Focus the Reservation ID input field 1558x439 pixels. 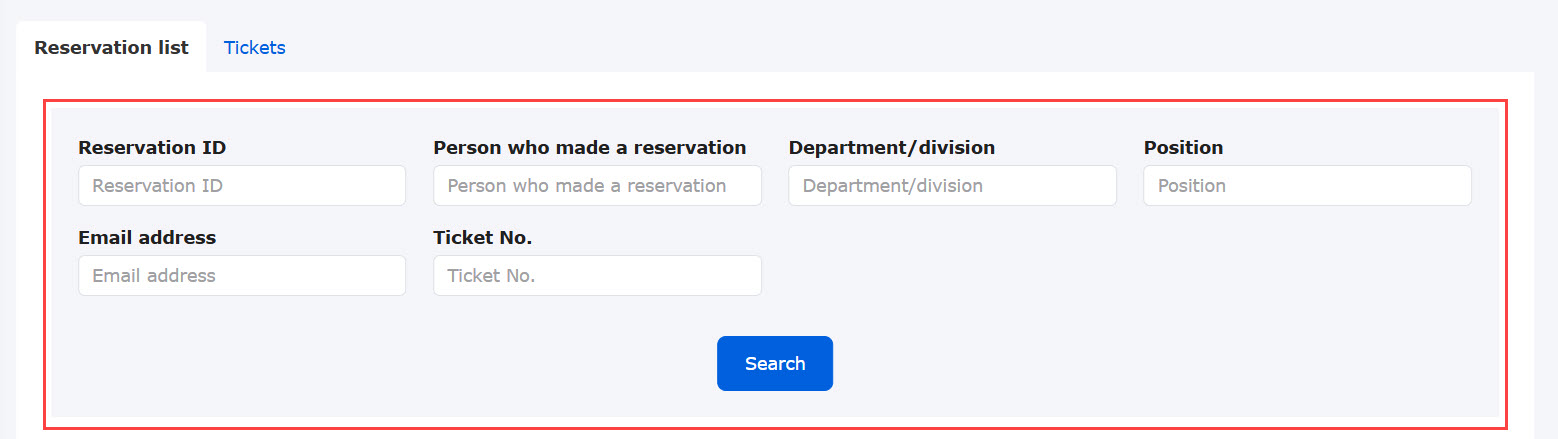(x=242, y=186)
